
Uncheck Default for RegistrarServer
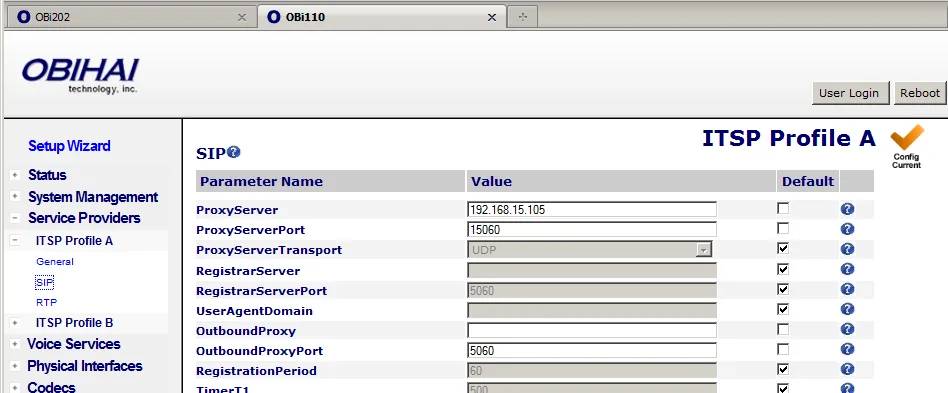(783, 268)
